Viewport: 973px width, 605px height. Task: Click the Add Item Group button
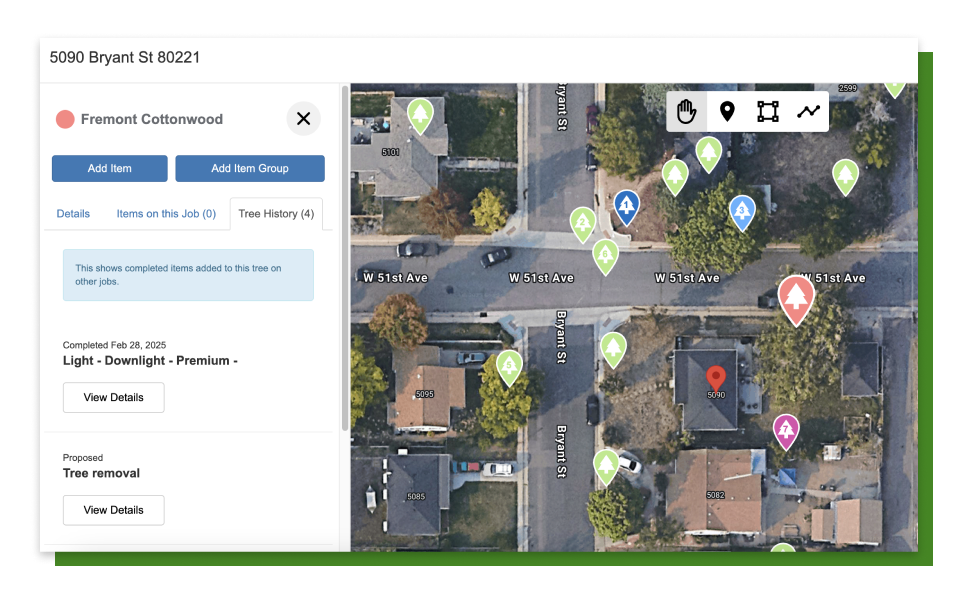[x=250, y=168]
